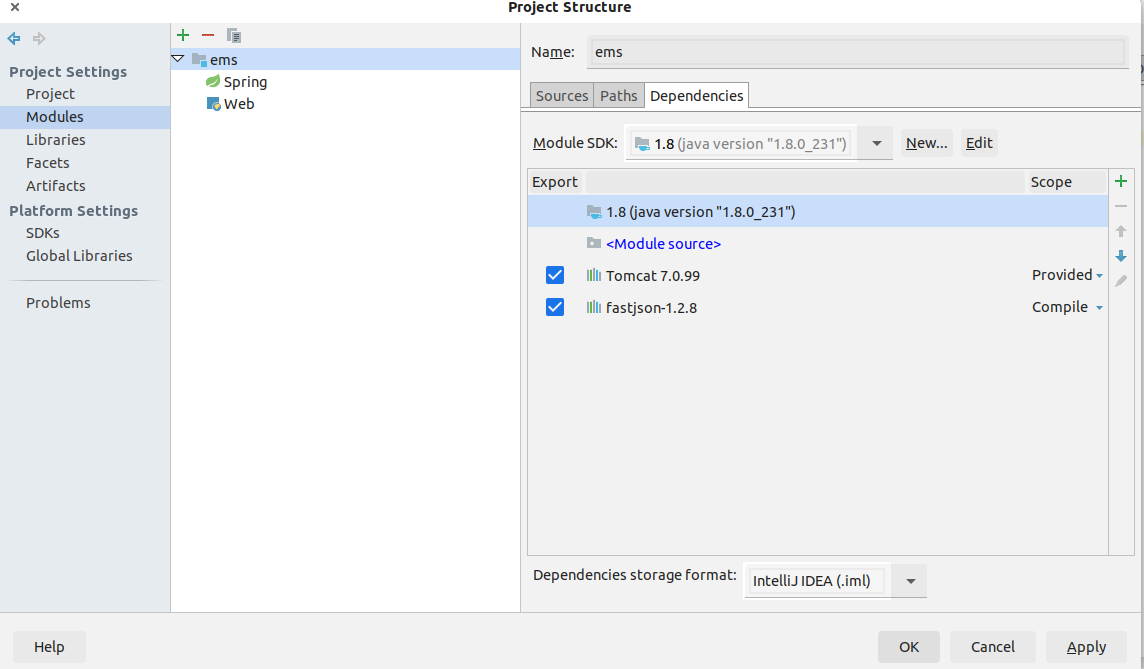Viewport: 1144px width, 669px height.
Task: Click the Web facet icon
Action: (x=213, y=104)
